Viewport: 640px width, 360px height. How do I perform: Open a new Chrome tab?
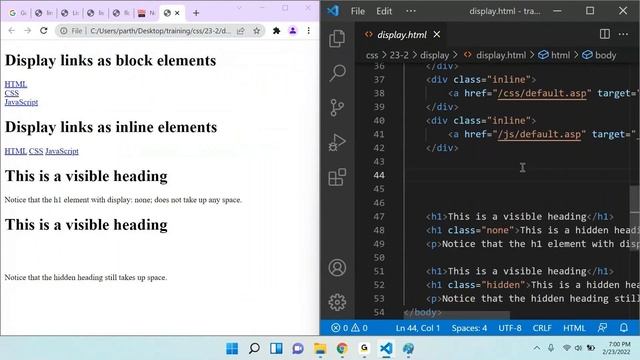pos(196,13)
